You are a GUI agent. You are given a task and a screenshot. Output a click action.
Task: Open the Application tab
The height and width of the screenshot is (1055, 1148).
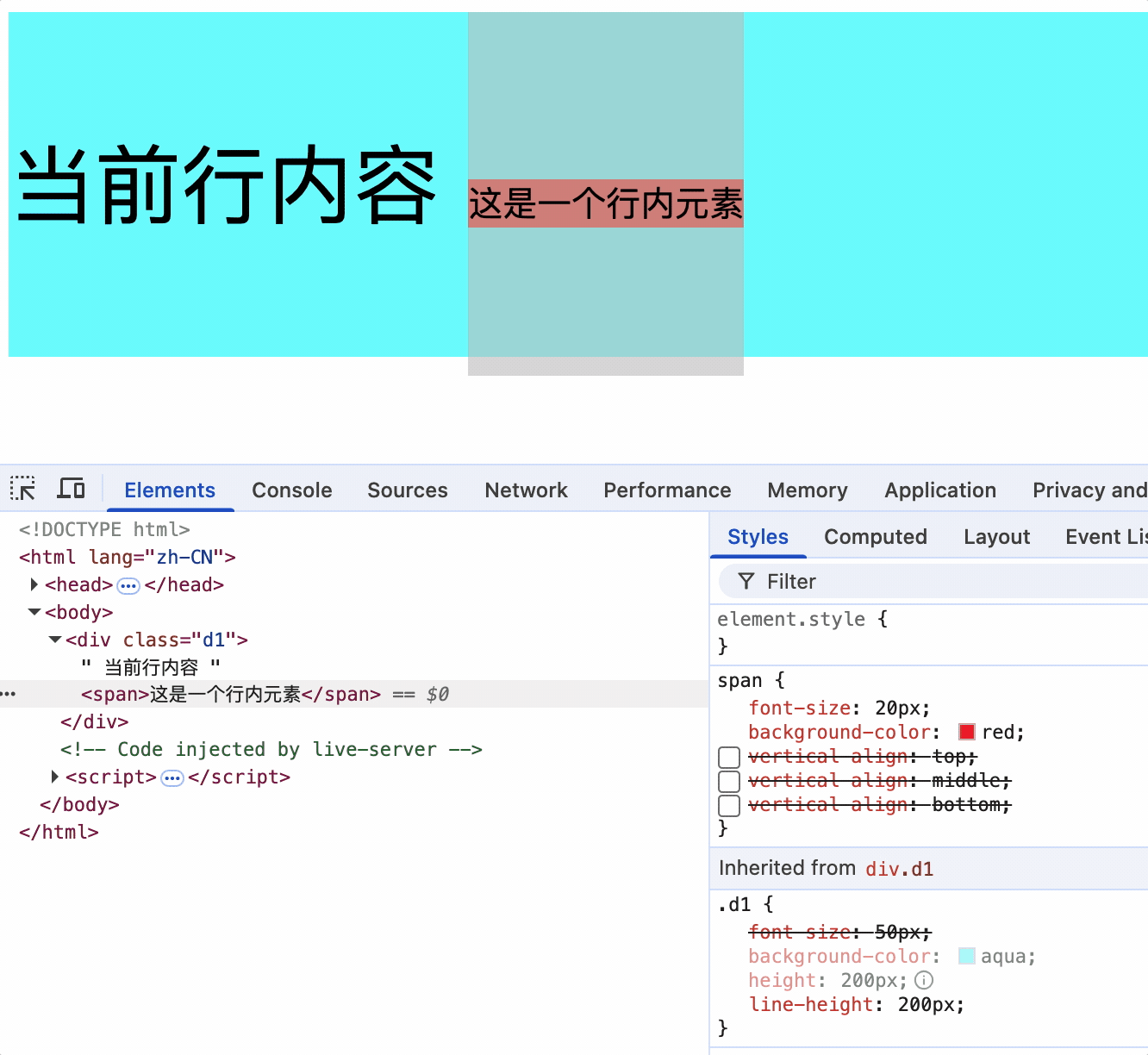click(x=940, y=490)
